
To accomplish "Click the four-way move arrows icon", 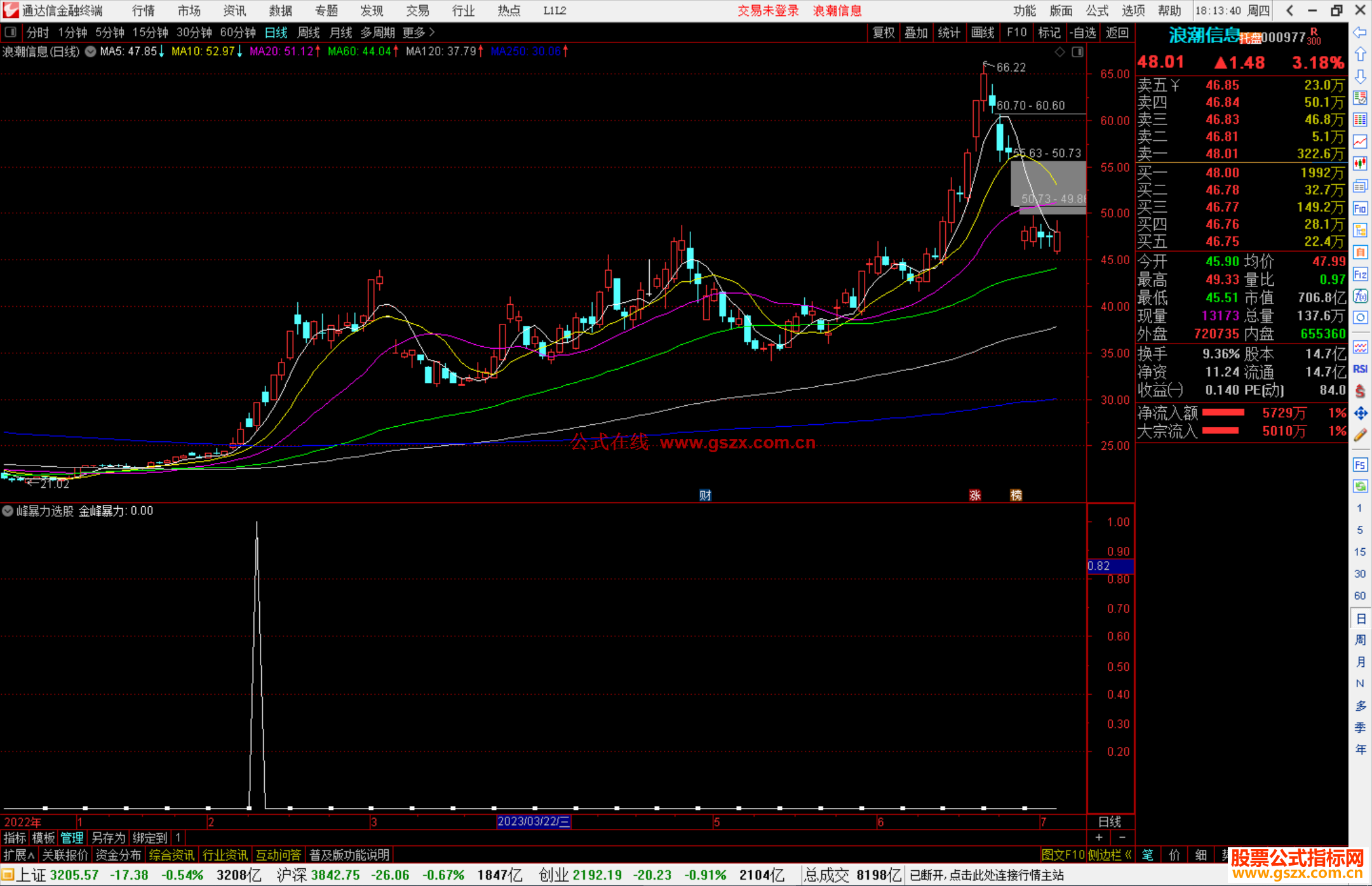I will [x=1360, y=413].
